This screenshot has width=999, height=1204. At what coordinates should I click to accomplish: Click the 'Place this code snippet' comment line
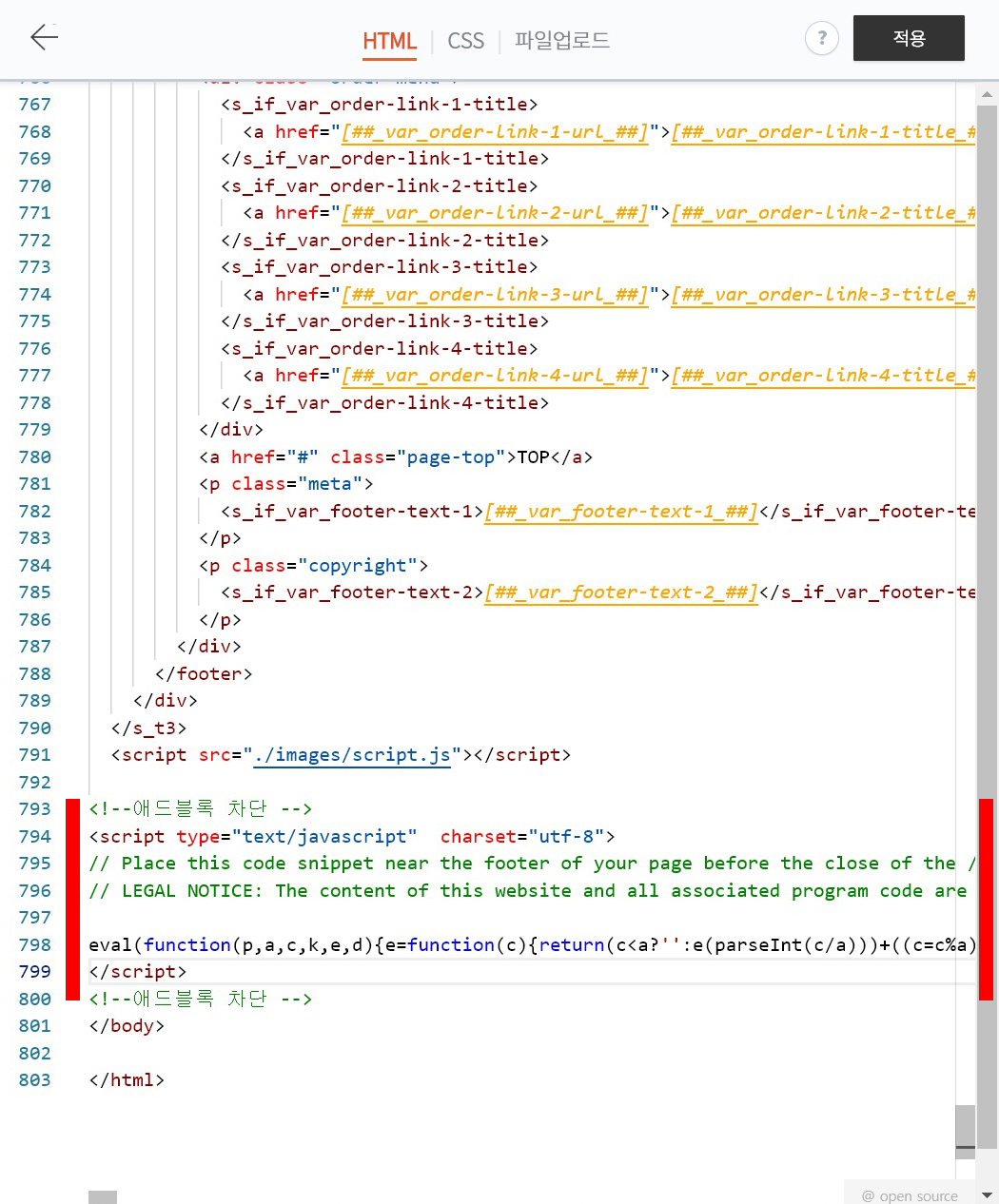click(x=532, y=864)
